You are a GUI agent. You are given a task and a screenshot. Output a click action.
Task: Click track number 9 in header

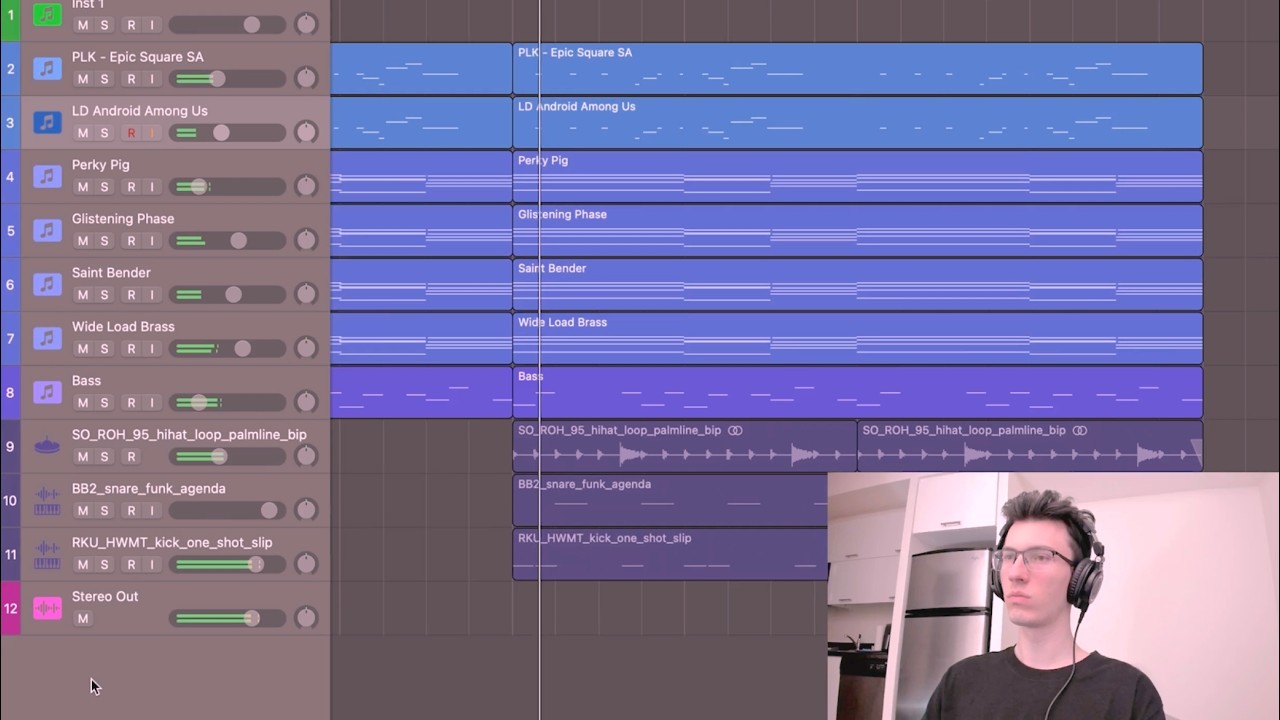click(x=10, y=447)
